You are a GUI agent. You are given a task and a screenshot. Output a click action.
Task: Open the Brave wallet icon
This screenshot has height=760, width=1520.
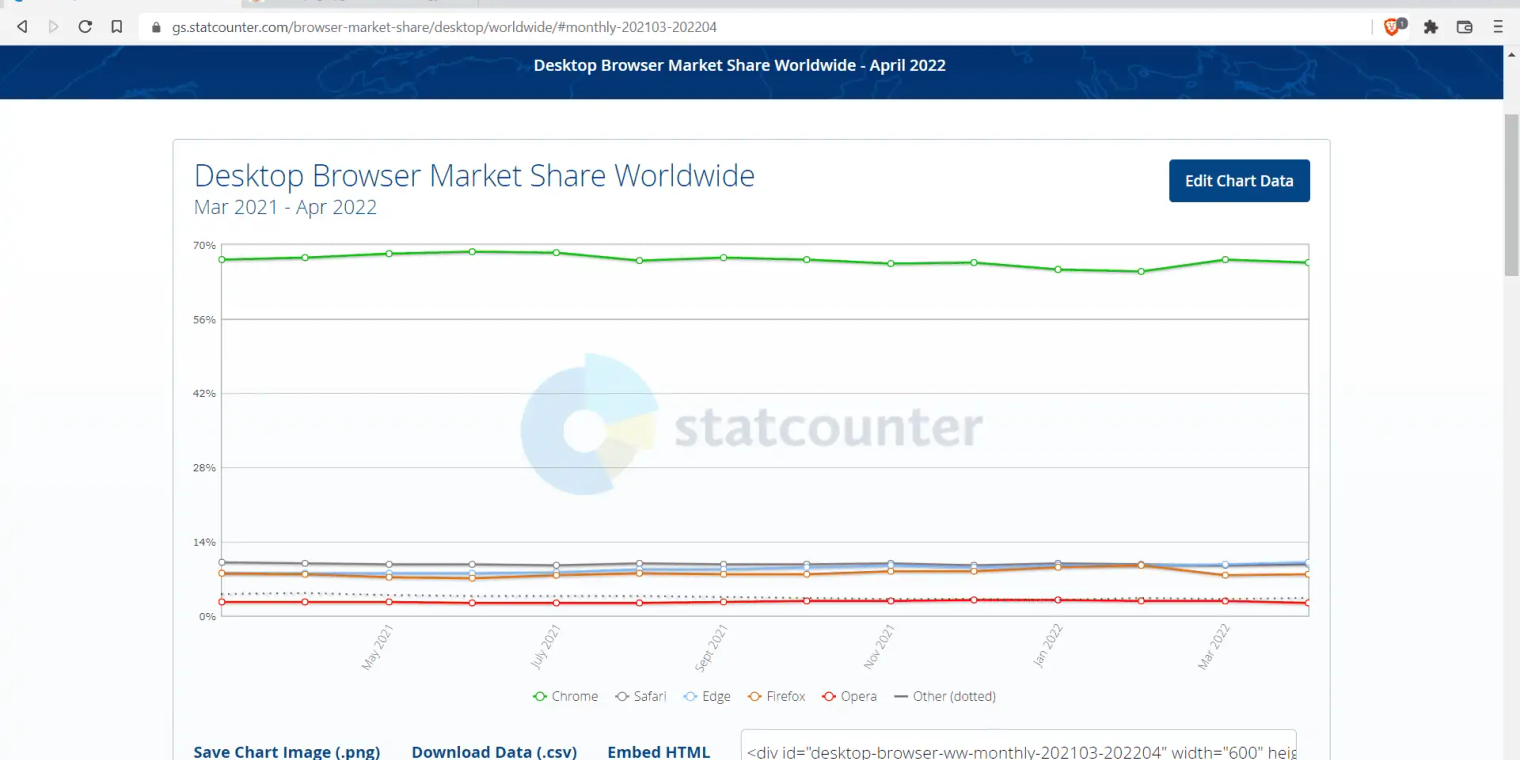coord(1465,27)
